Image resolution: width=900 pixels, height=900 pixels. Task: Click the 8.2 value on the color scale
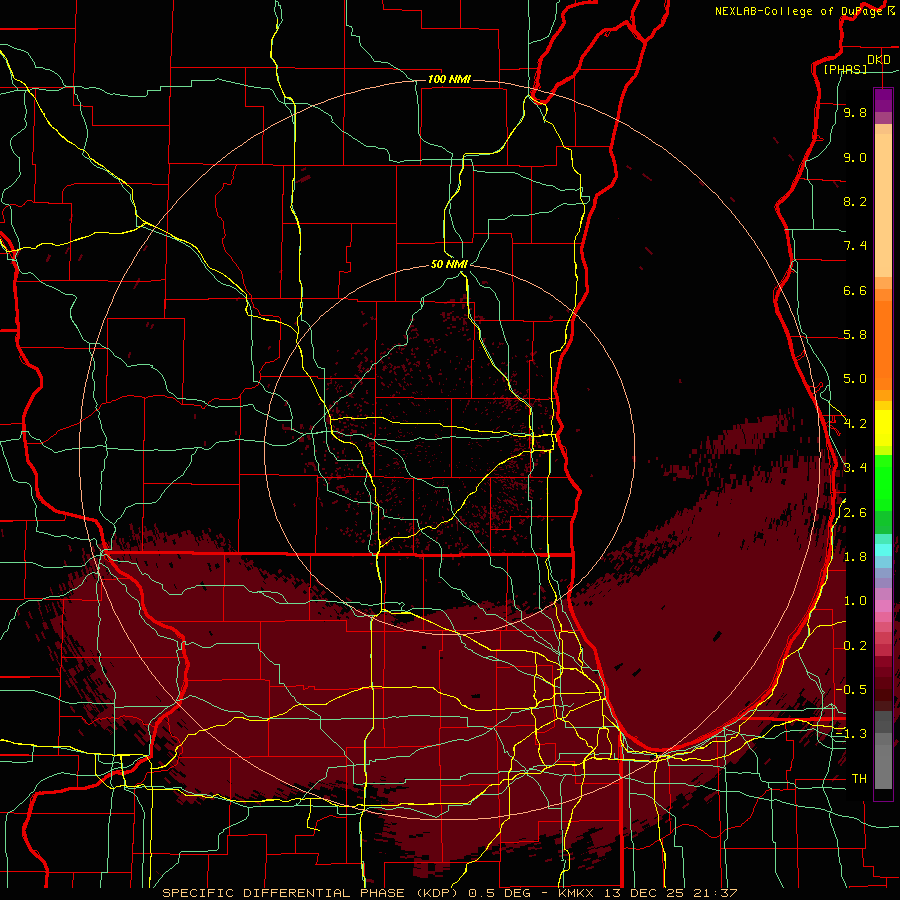click(x=855, y=201)
